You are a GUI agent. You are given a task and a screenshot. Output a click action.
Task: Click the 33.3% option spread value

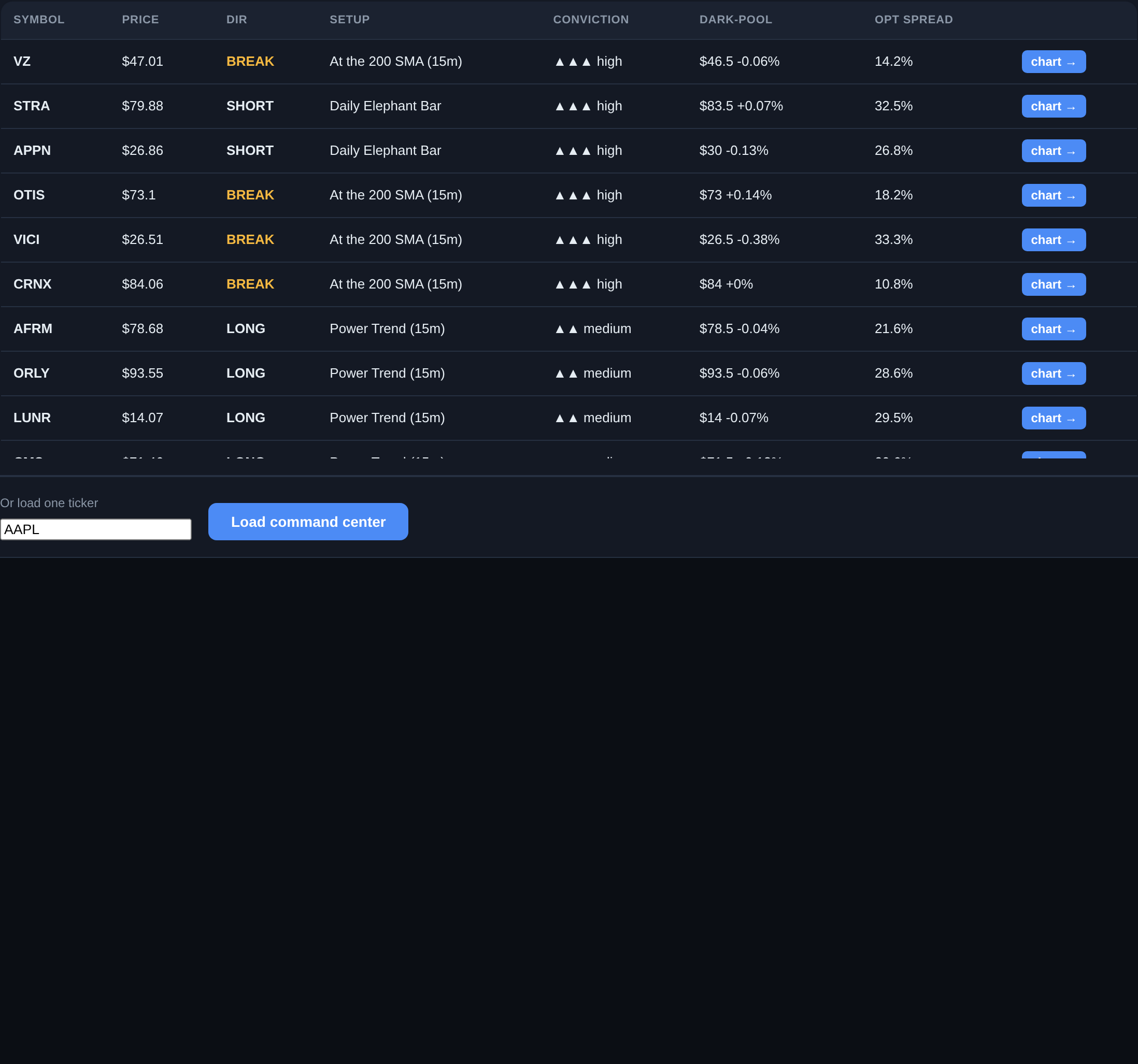click(893, 240)
